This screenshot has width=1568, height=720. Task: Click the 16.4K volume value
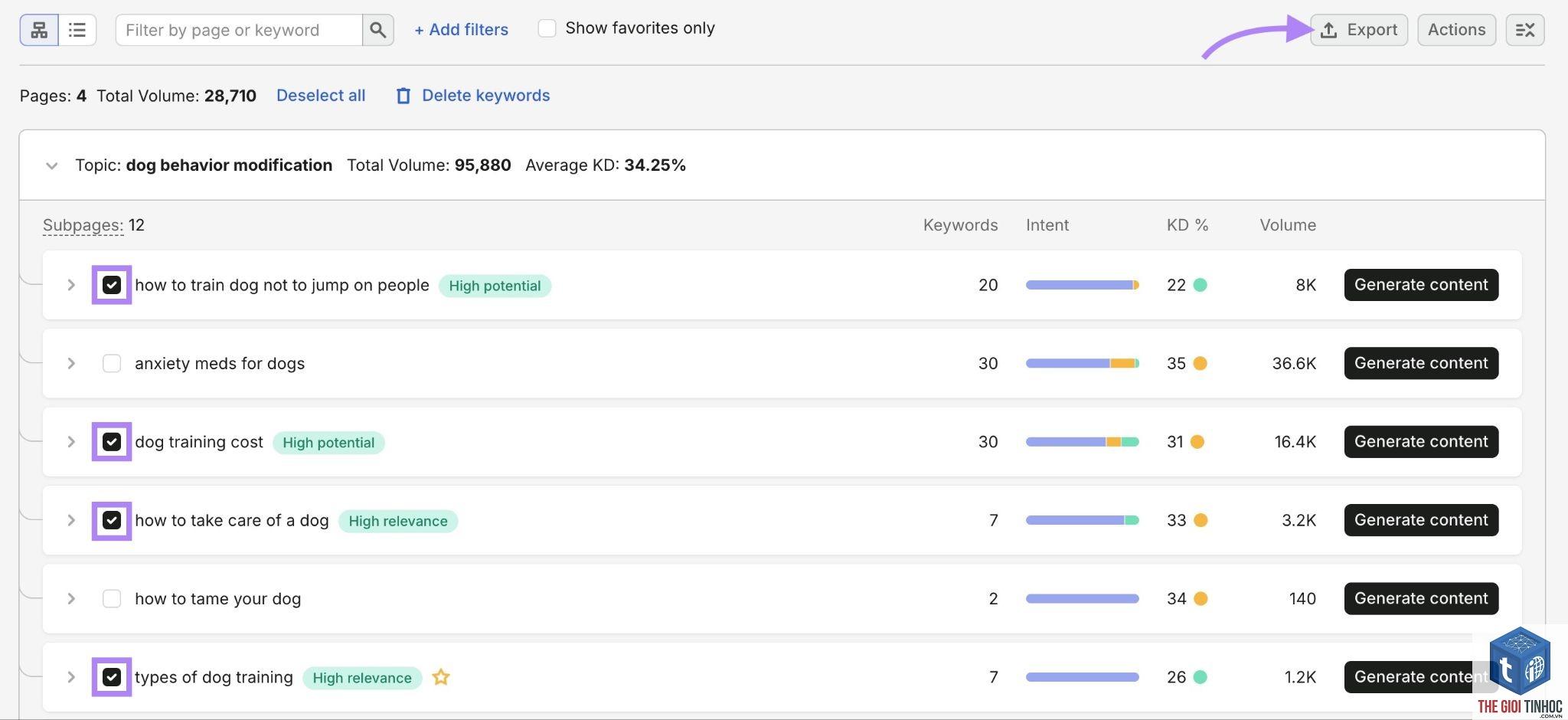[x=1295, y=442]
